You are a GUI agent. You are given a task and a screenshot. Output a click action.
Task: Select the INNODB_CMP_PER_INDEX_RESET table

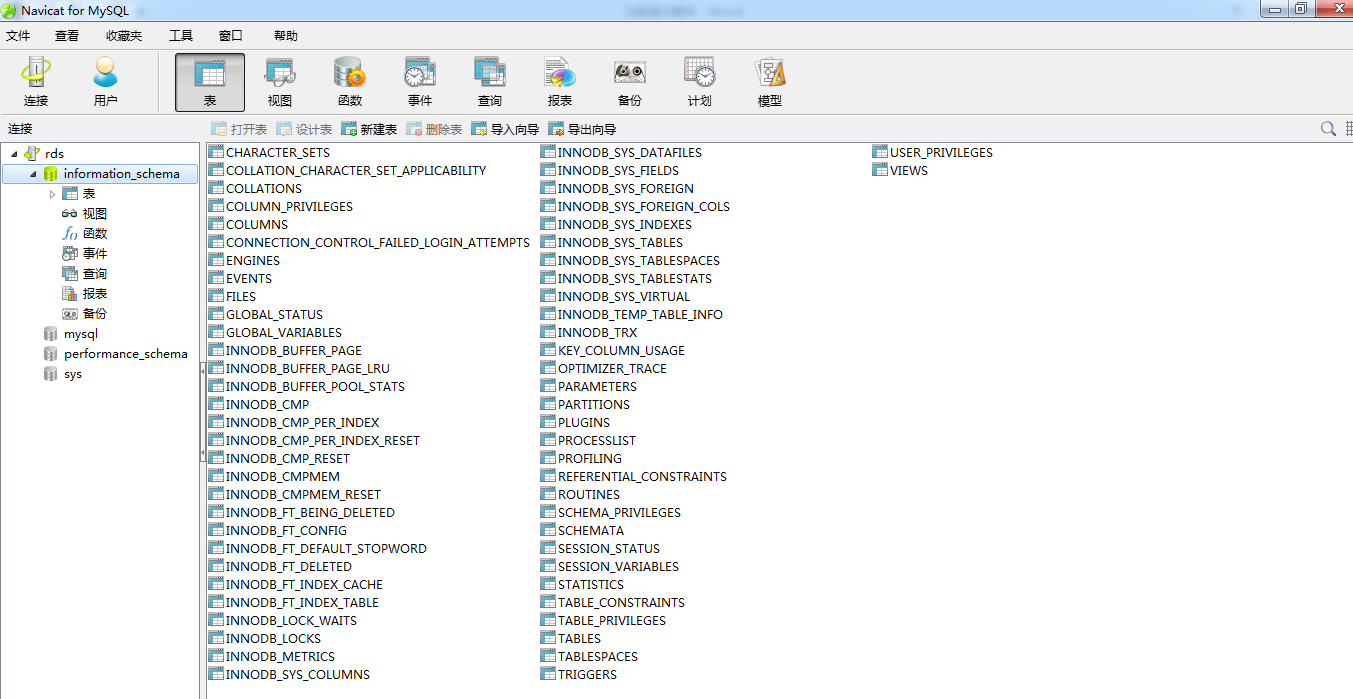click(x=315, y=441)
